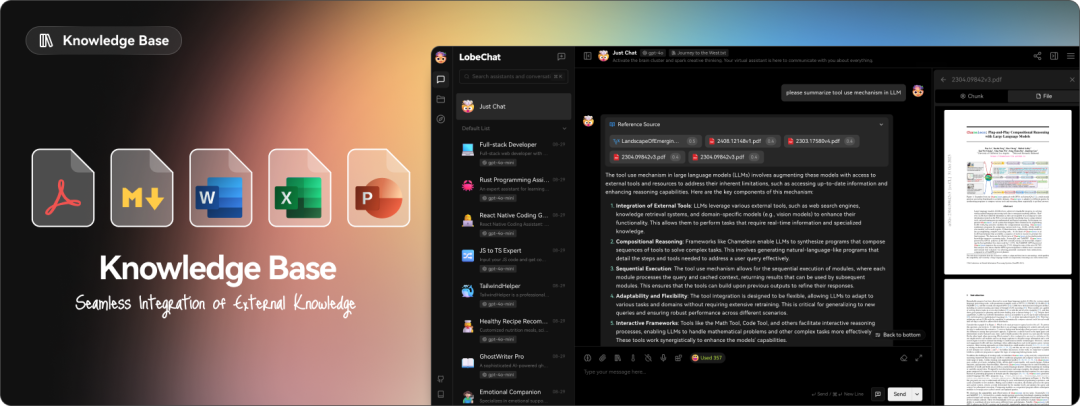
Task: Open the Discover compass icon in sidebar
Action: point(441,119)
